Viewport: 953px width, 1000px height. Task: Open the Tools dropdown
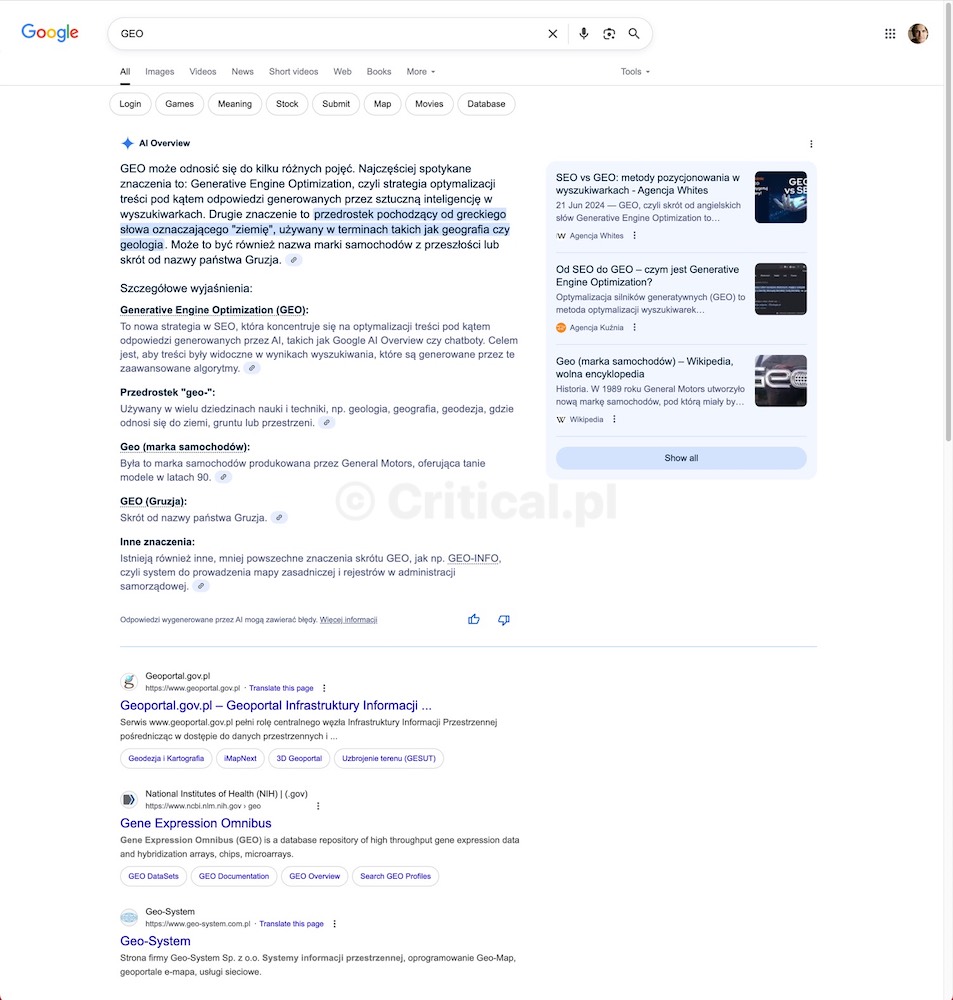coord(635,72)
